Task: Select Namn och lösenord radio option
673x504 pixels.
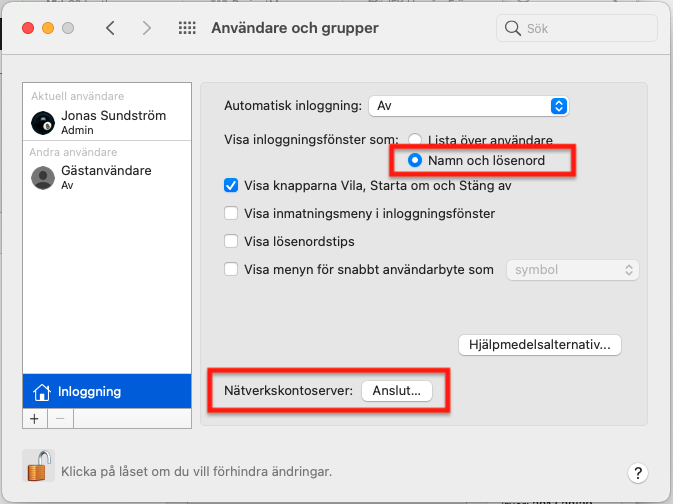Action: pyautogui.click(x=415, y=160)
